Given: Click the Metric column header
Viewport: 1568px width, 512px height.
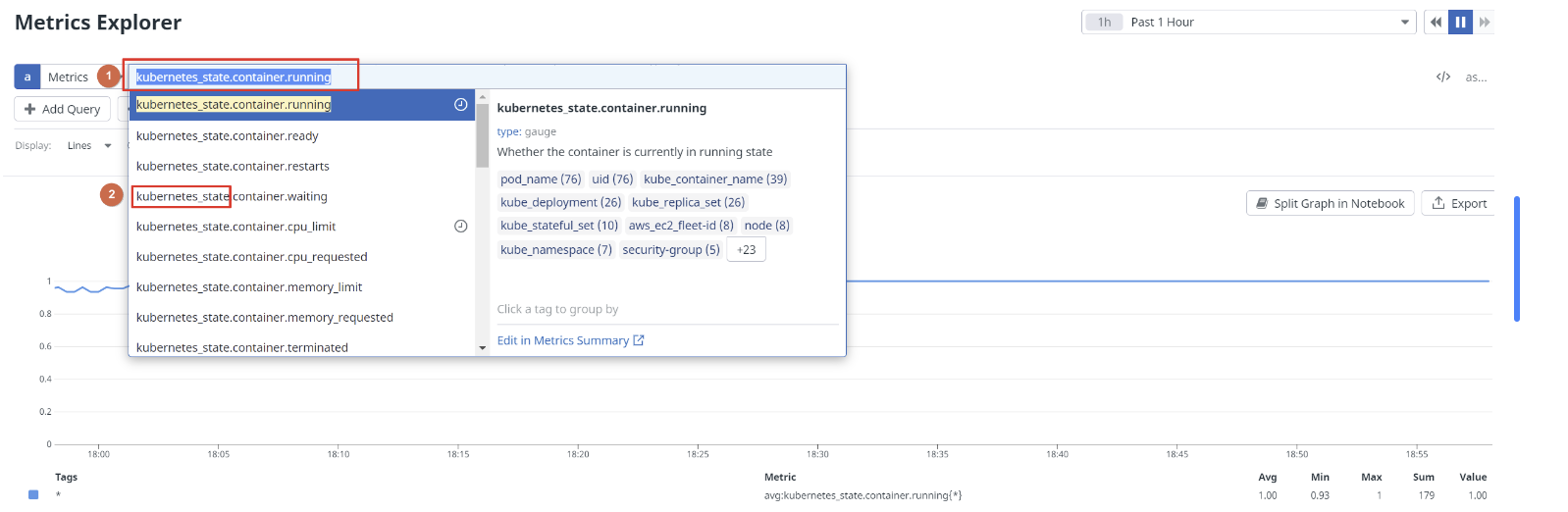Looking at the screenshot, I should pos(780,478).
